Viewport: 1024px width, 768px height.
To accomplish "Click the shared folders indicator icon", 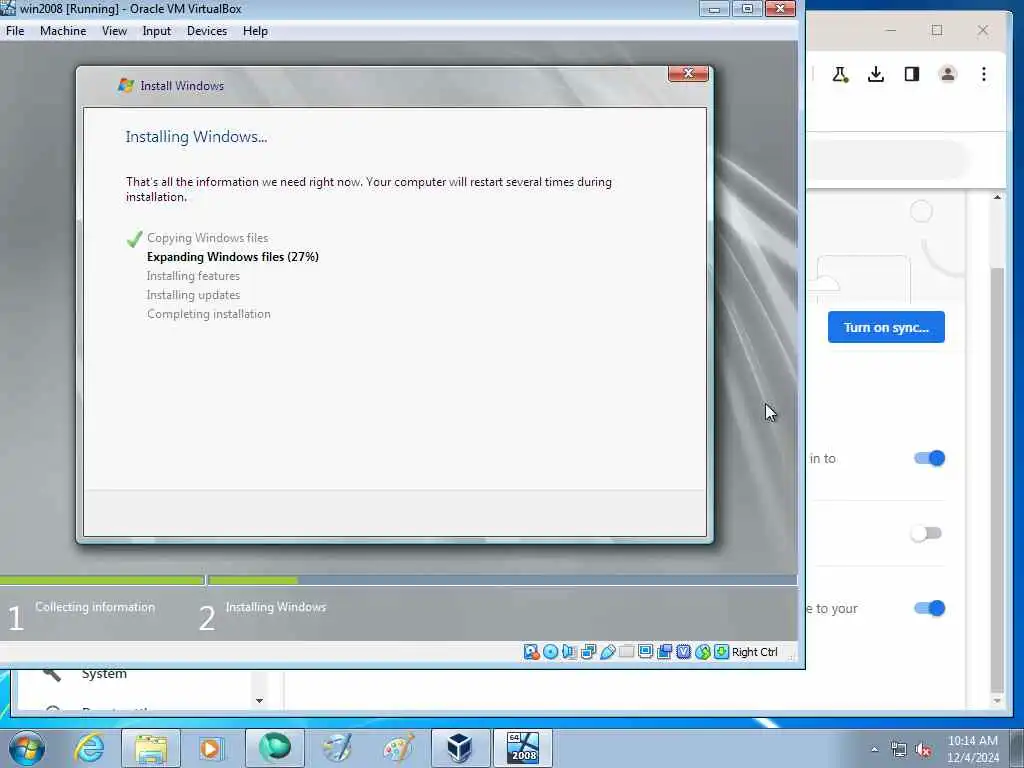I will click(626, 652).
